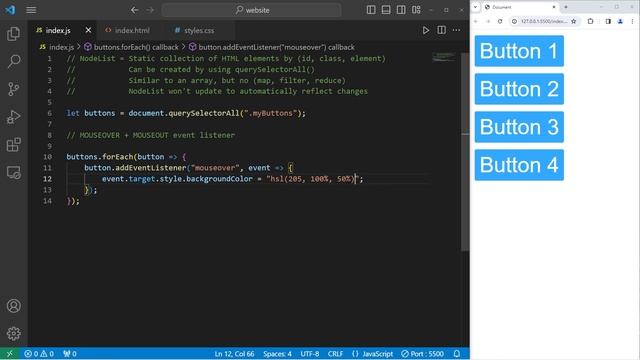640x360 pixels.
Task: Click Button 2 in browser page
Action: point(519,89)
